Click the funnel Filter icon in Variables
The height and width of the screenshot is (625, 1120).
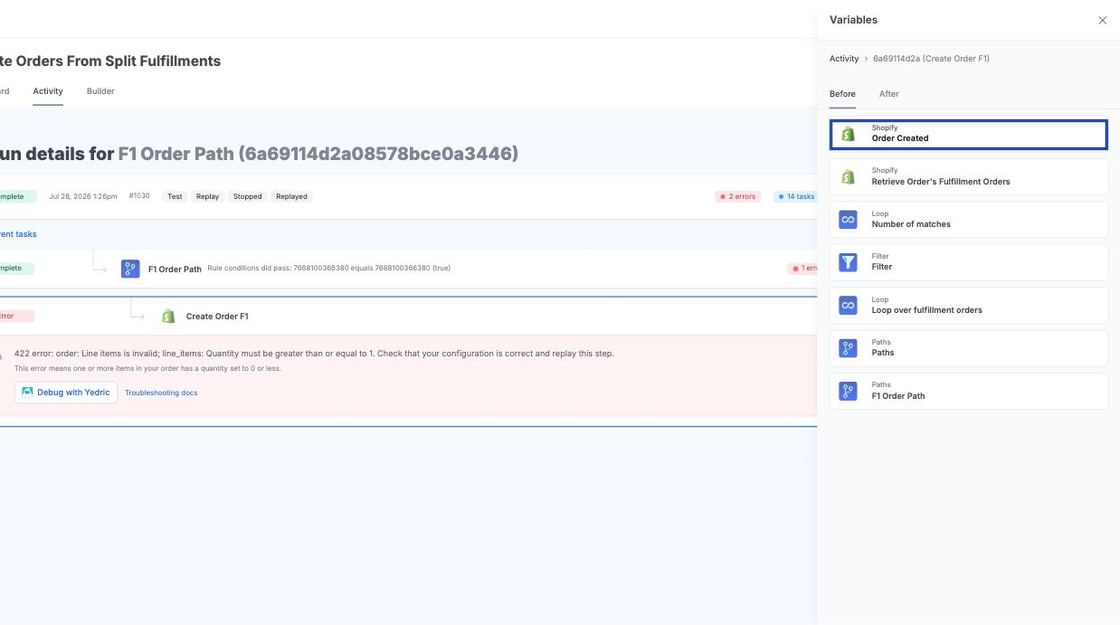(848, 262)
